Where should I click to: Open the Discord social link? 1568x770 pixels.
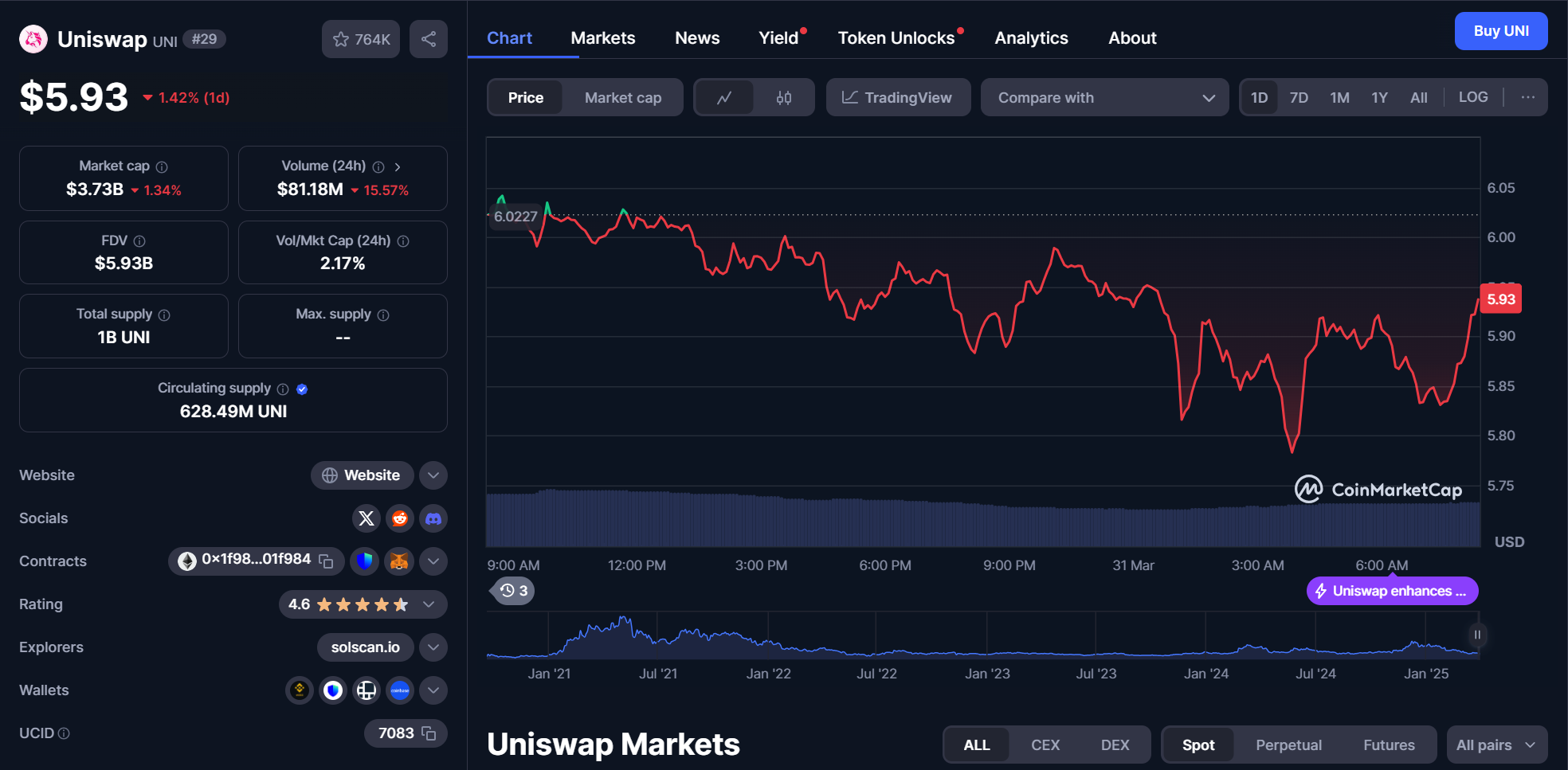coord(433,518)
